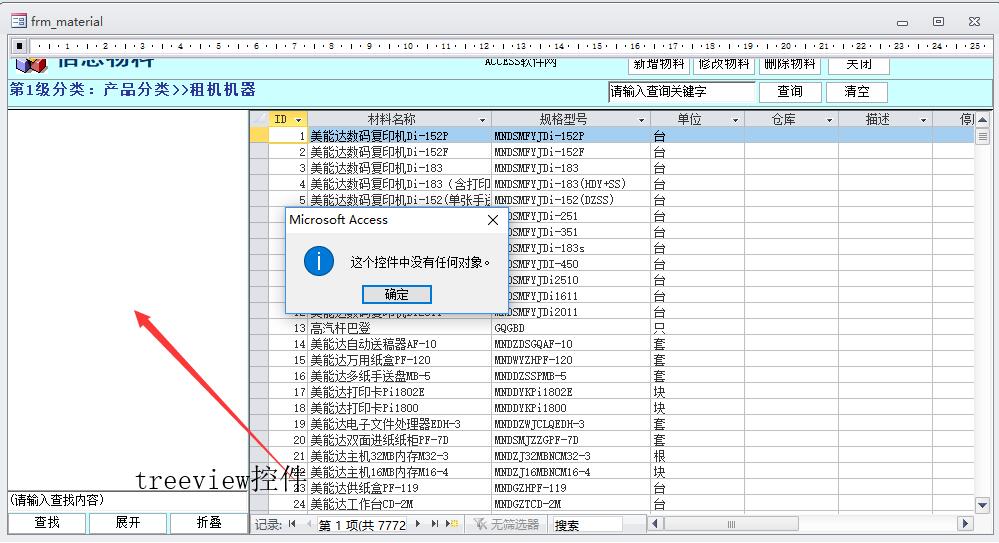The image size is (999, 543).
Task: Select the 美能达多纸手送盘MB-5 cell
Action: [x=400, y=376]
